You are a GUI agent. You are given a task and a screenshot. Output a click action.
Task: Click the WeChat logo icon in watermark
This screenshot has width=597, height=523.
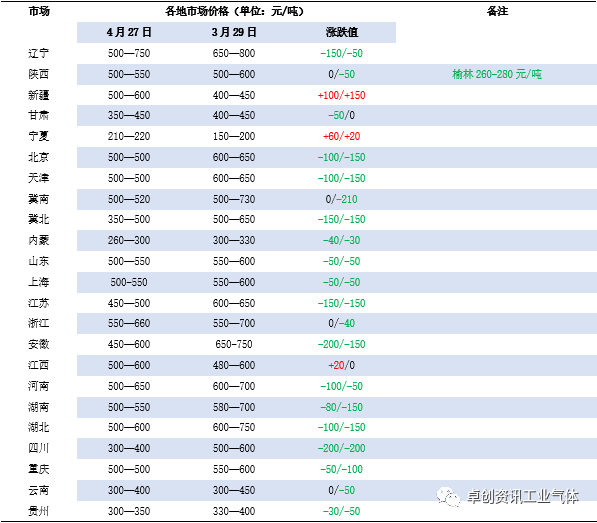pyautogui.click(x=448, y=496)
